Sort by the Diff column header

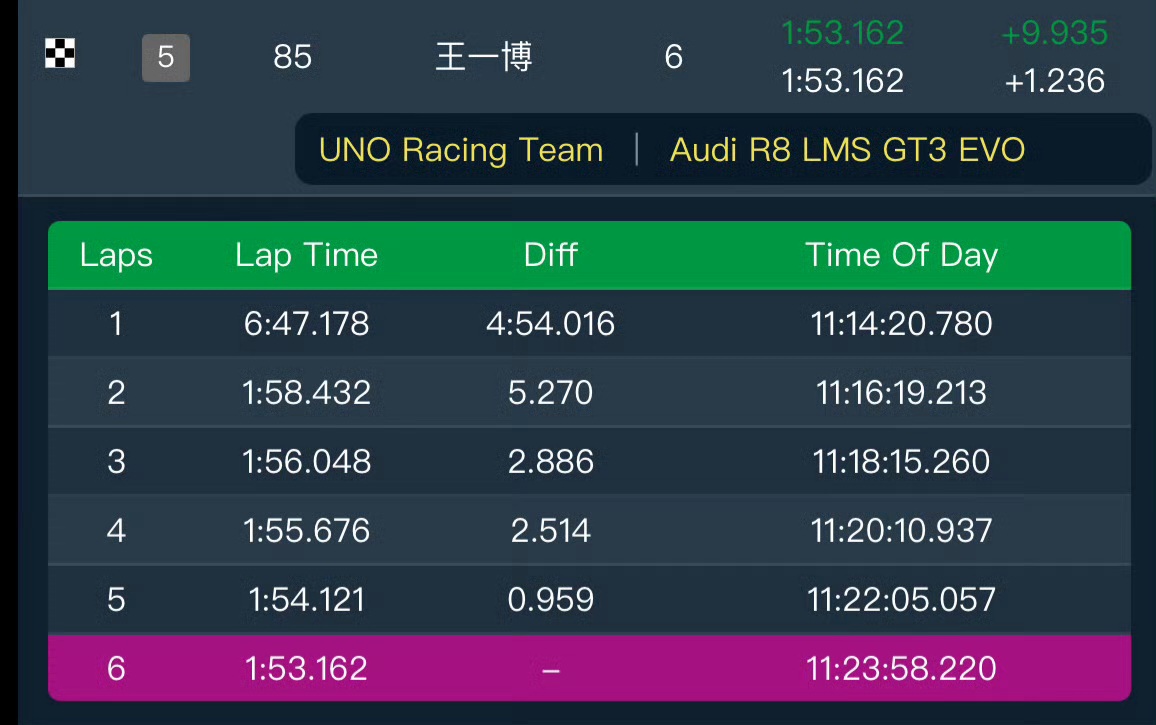tap(550, 255)
